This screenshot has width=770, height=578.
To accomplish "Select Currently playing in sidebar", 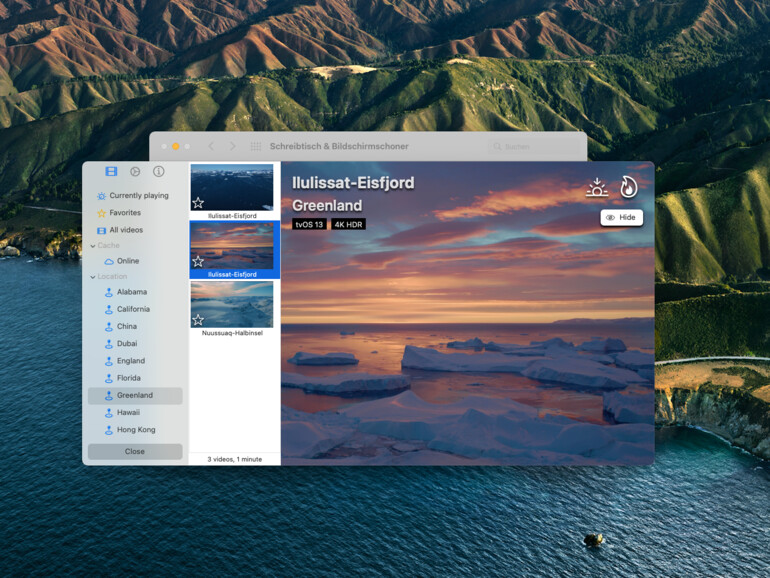I will [x=138, y=196].
